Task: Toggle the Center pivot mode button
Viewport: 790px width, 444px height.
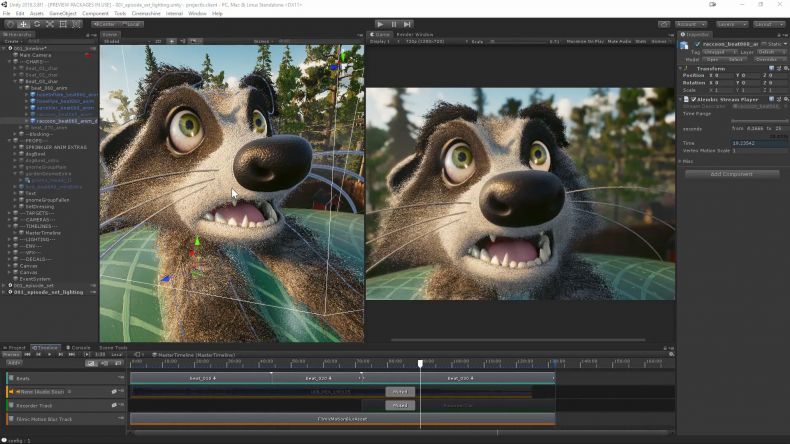Action: [104, 24]
